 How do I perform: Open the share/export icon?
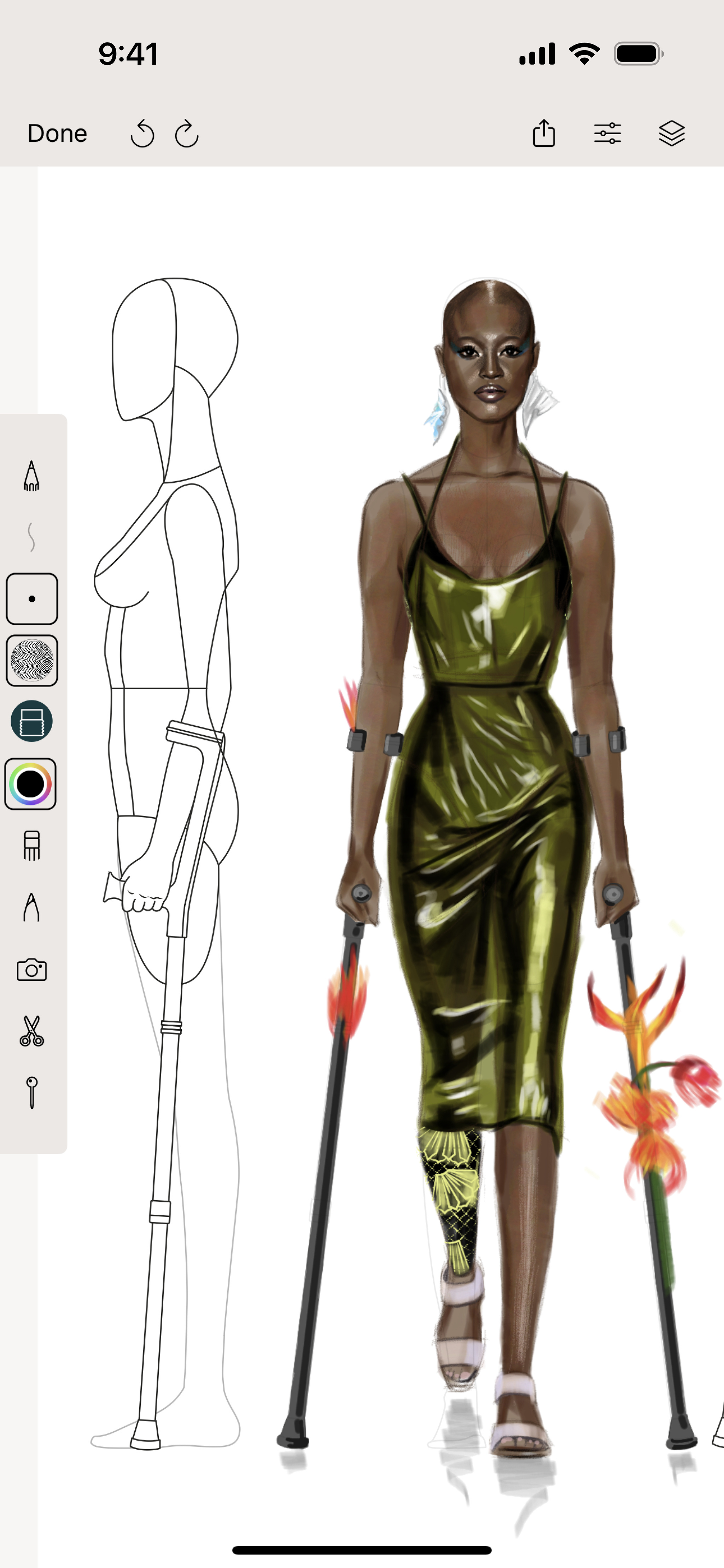[x=544, y=133]
